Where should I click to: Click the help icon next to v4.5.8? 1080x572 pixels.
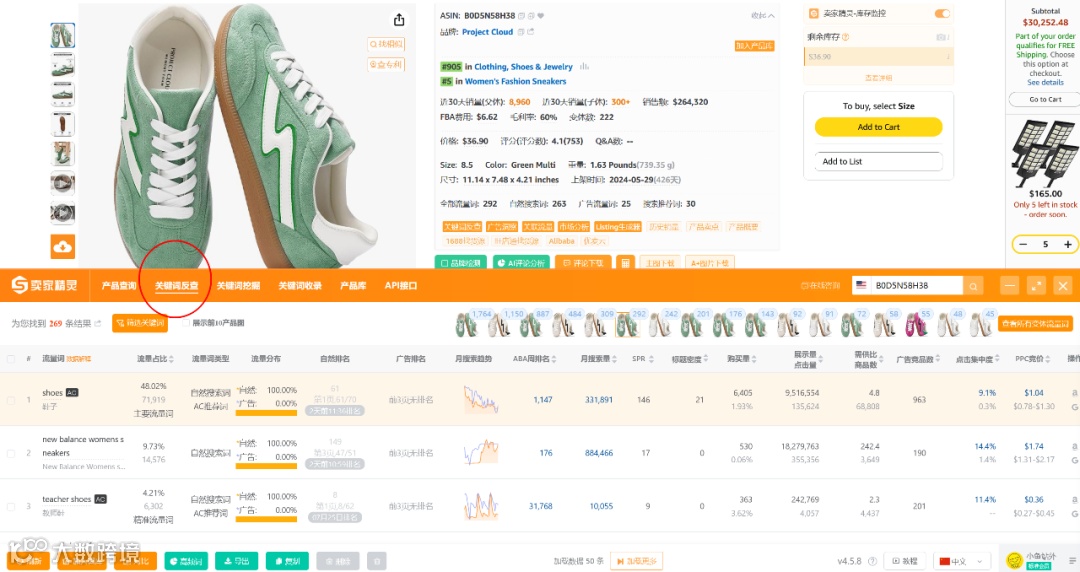click(x=873, y=561)
